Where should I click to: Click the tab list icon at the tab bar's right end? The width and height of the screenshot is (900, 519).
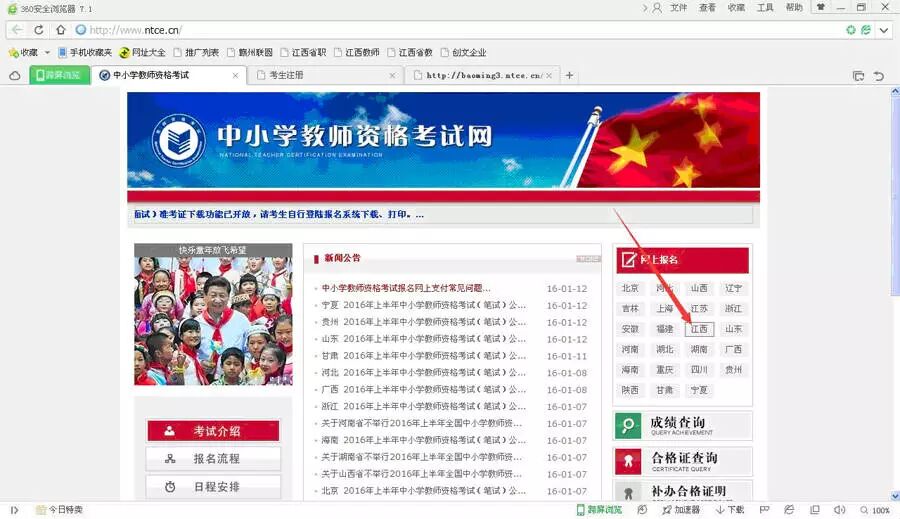click(859, 76)
